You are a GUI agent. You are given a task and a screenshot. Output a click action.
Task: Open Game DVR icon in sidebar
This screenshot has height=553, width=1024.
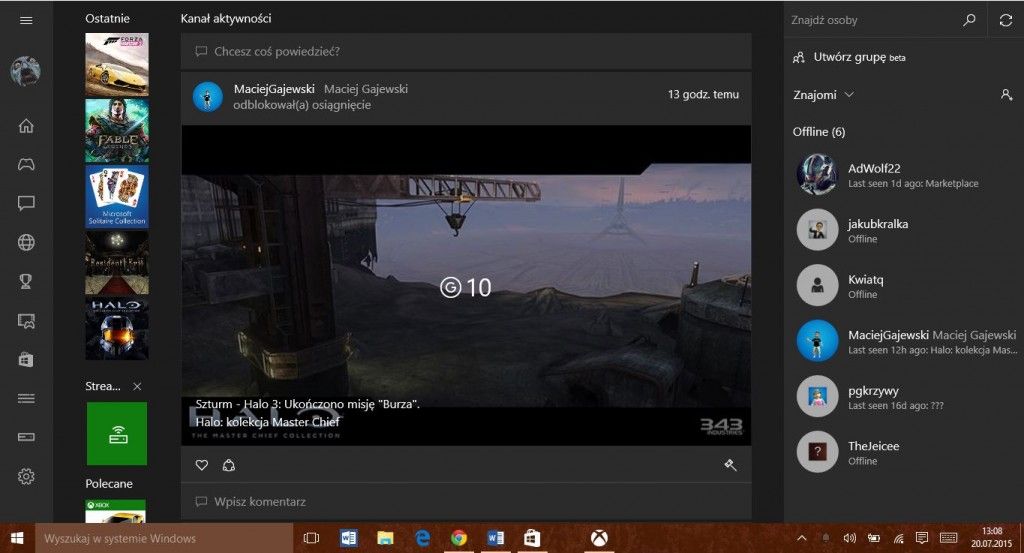click(x=26, y=321)
